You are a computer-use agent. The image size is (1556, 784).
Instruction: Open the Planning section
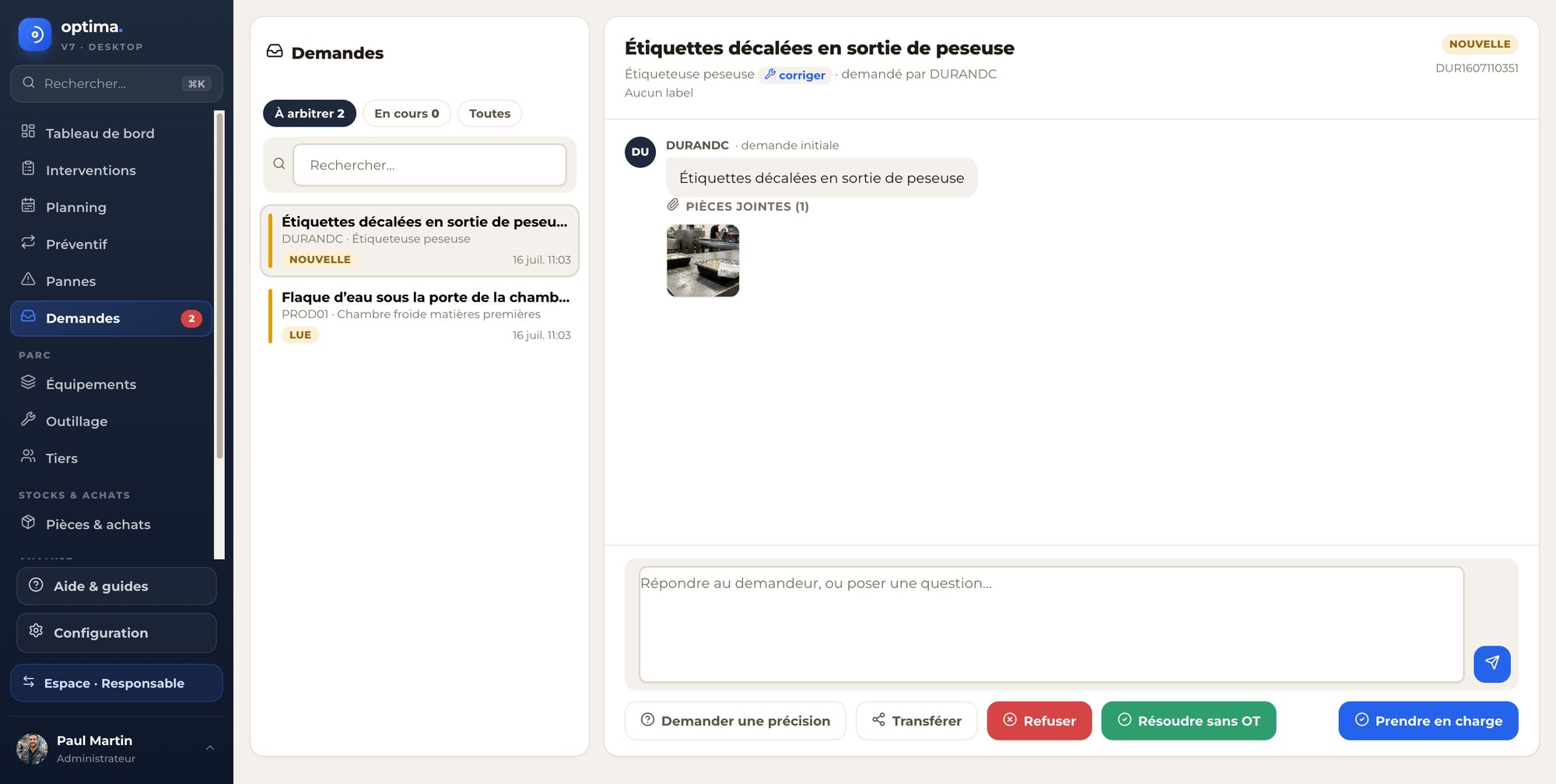point(111,207)
